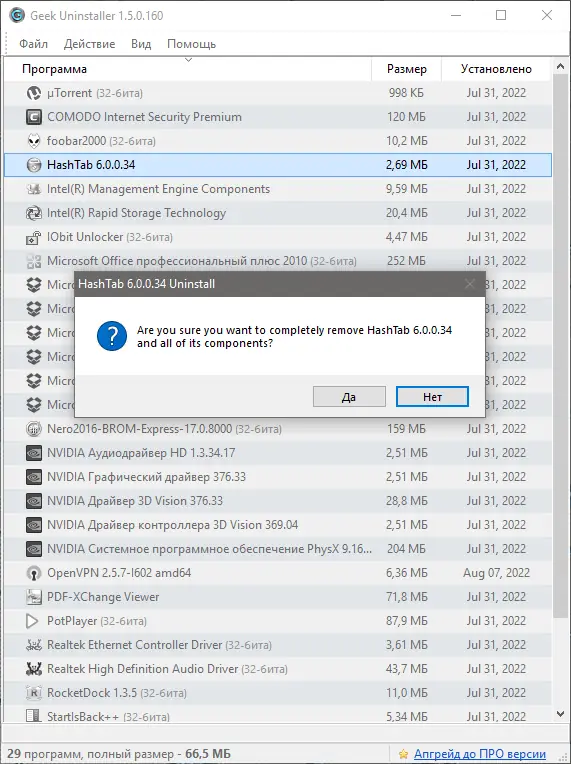The image size is (571, 764).
Task: Select the OpenVPN 2.5.7-I602 amd64 name
Action: [119, 573]
